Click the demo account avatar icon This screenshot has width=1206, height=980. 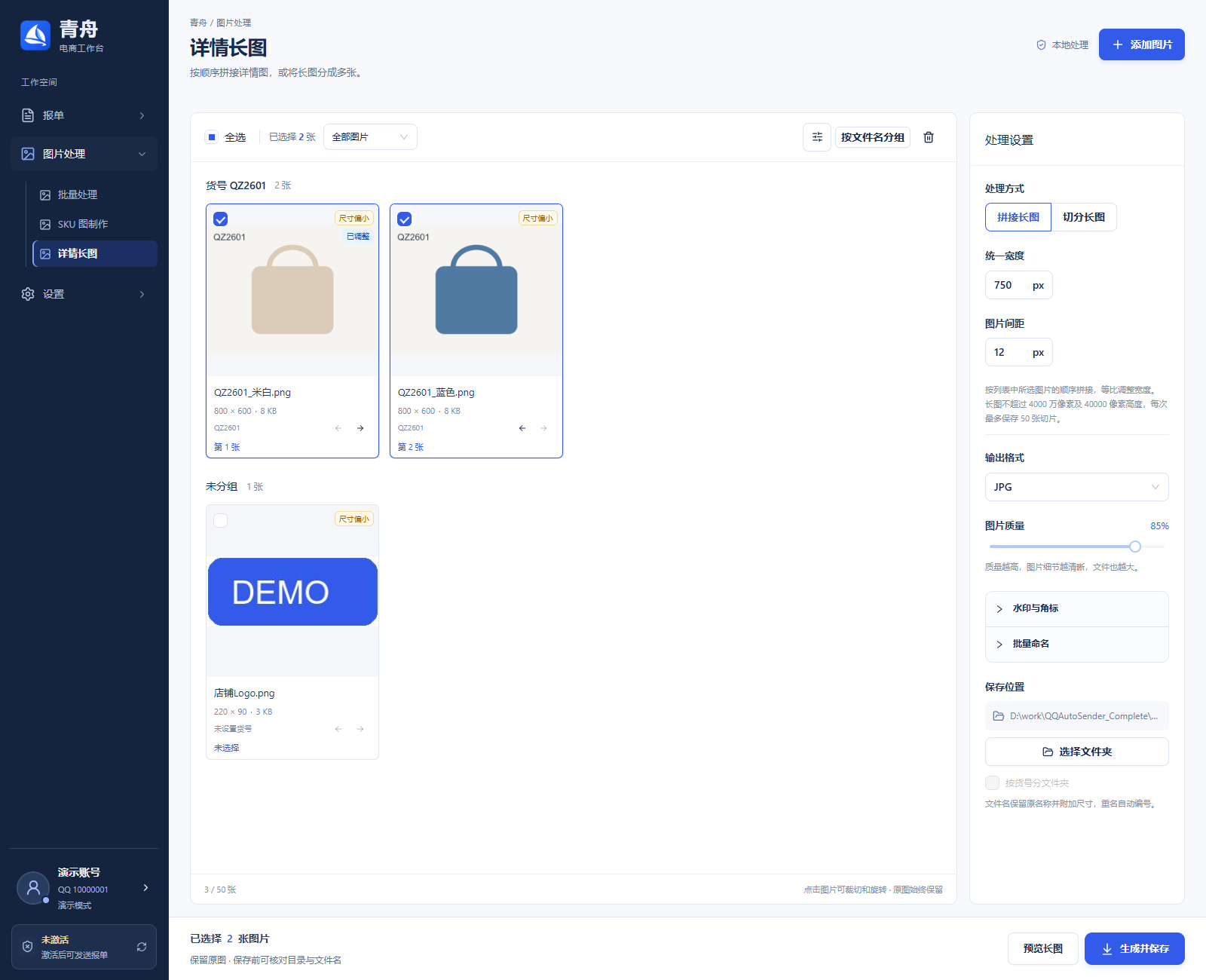point(33,888)
